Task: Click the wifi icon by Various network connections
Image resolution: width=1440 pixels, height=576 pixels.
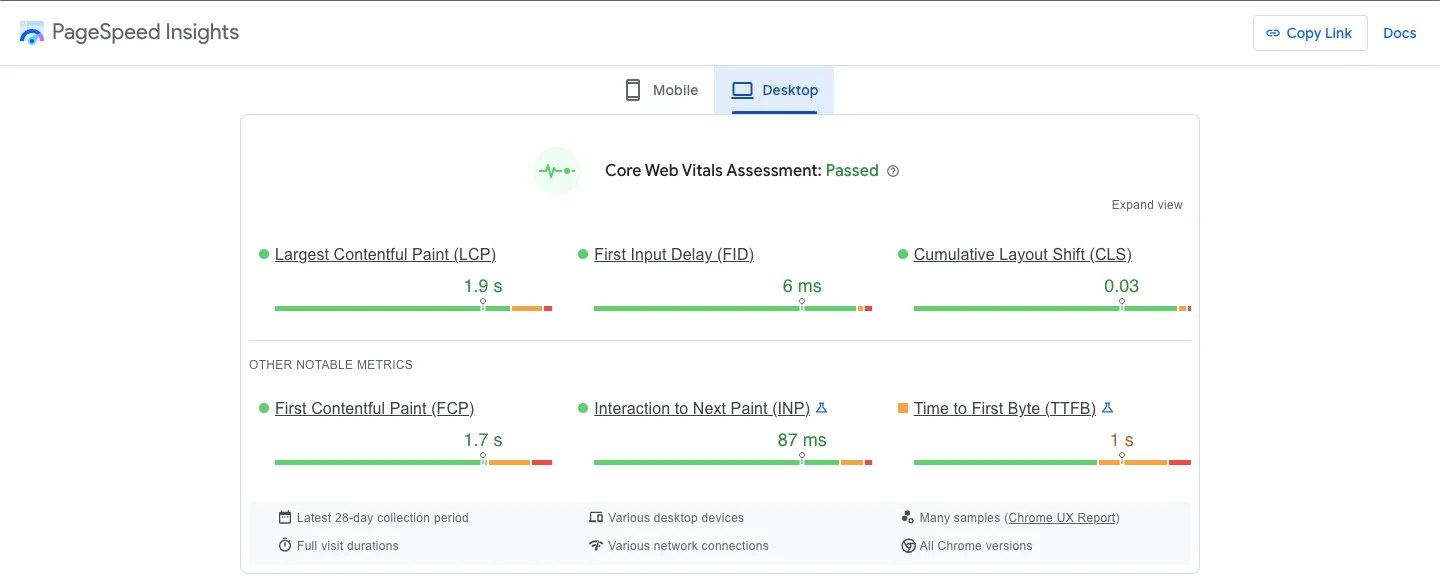Action: coord(596,546)
